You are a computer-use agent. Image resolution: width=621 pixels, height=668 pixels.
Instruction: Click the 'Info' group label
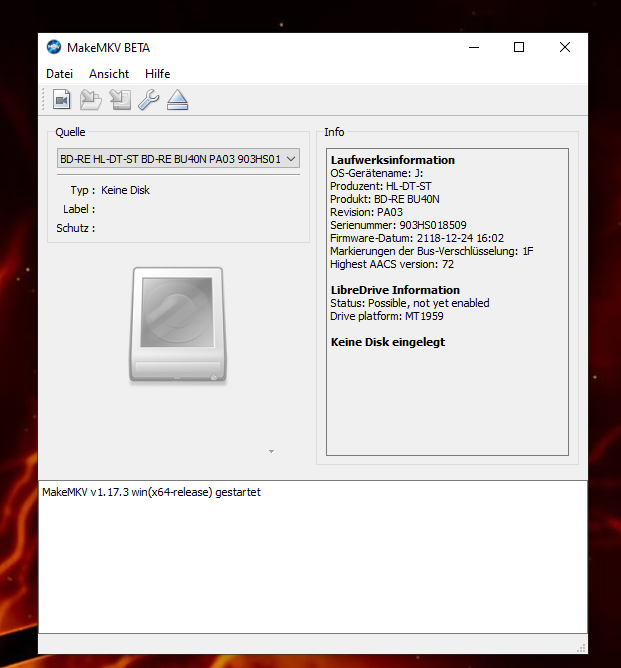click(334, 132)
